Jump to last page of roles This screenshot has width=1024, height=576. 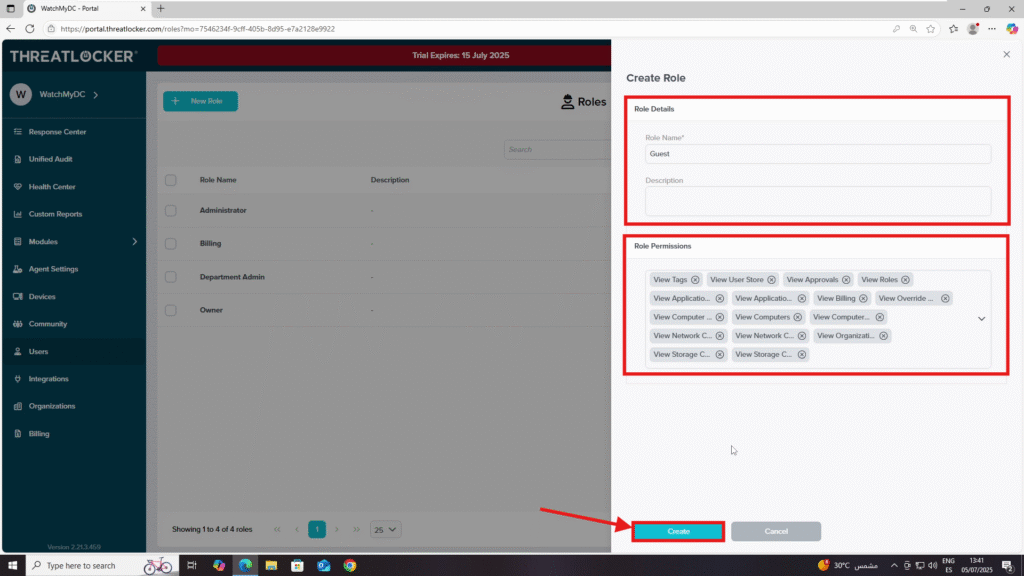(357, 530)
